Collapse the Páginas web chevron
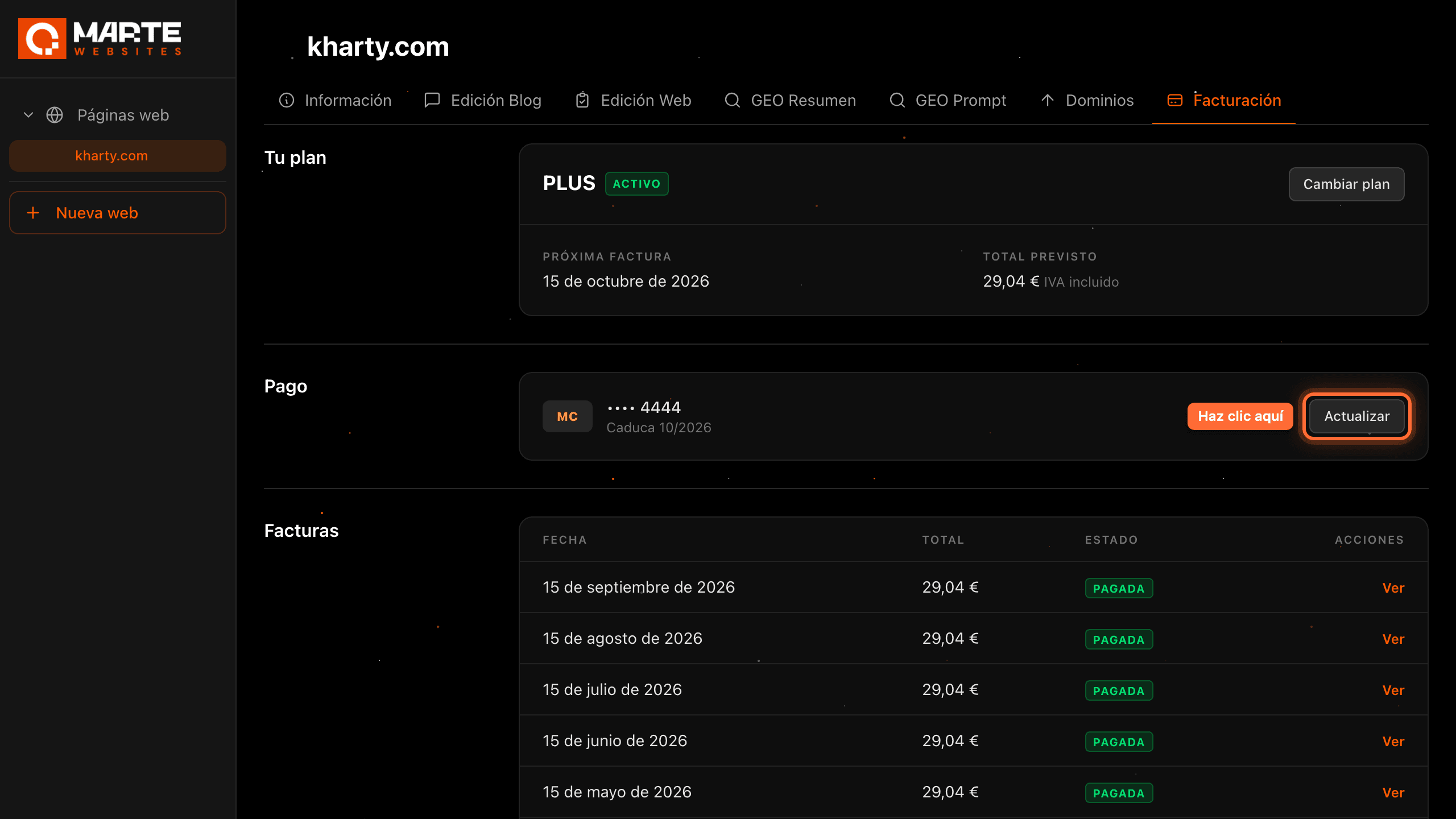This screenshot has width=1456, height=819. [x=28, y=115]
